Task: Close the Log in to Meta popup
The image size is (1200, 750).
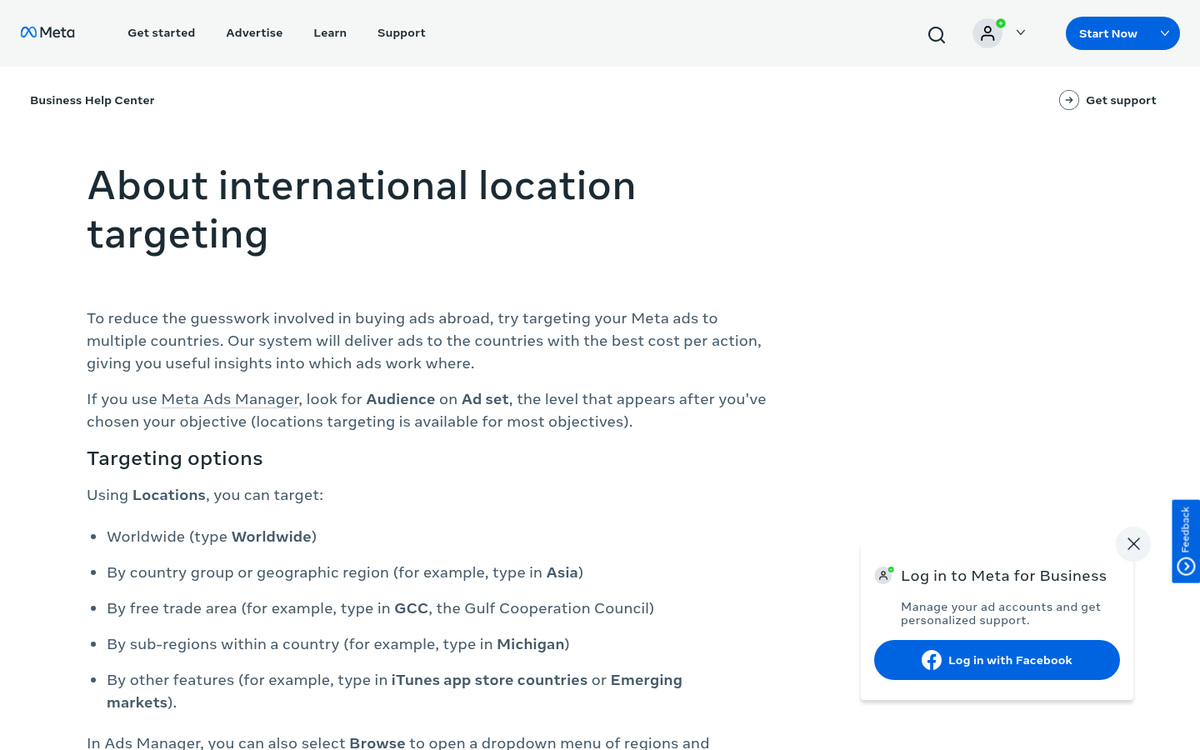Action: [x=1133, y=544]
